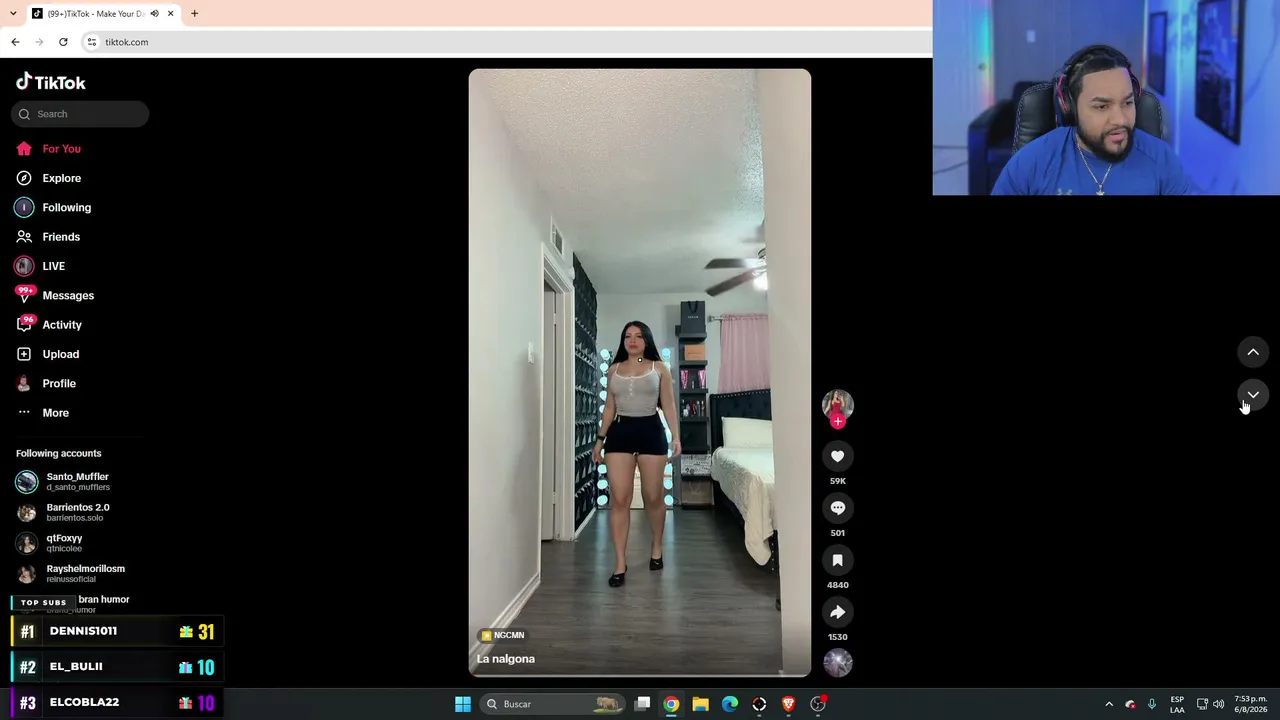Click the video player to pause

(640, 372)
